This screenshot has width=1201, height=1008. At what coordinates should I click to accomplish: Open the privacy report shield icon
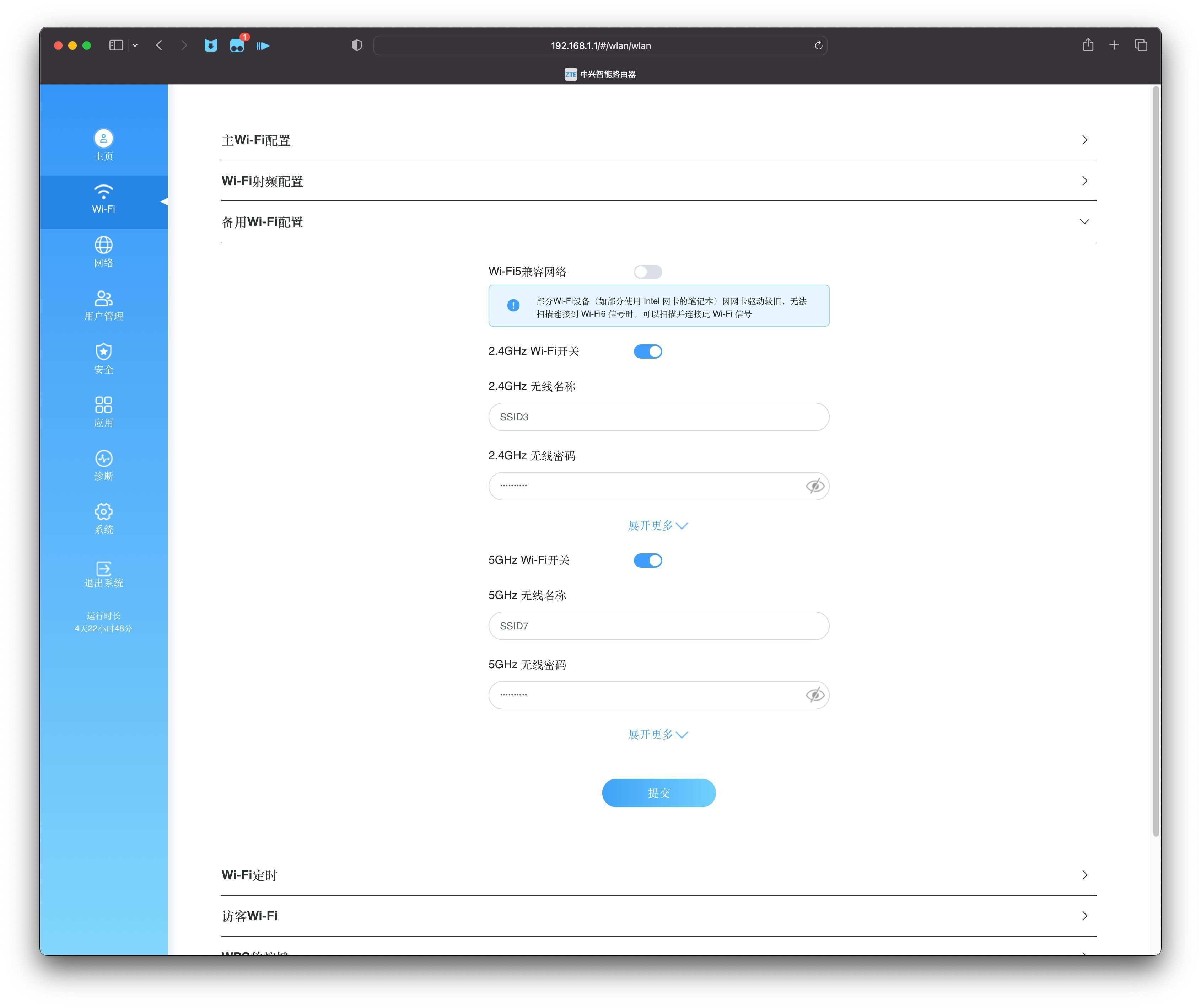click(357, 45)
